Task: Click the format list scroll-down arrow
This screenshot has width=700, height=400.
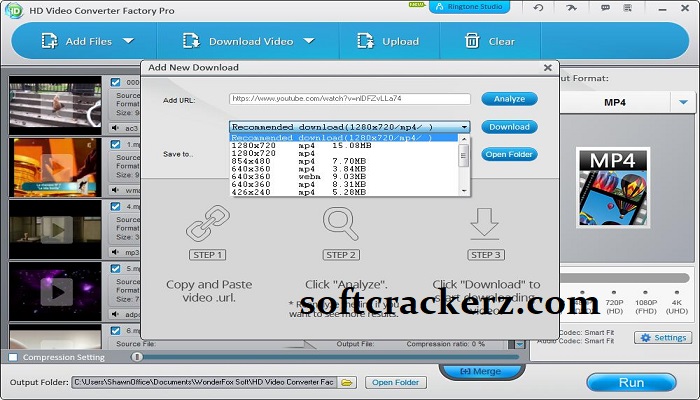Action: [x=464, y=191]
